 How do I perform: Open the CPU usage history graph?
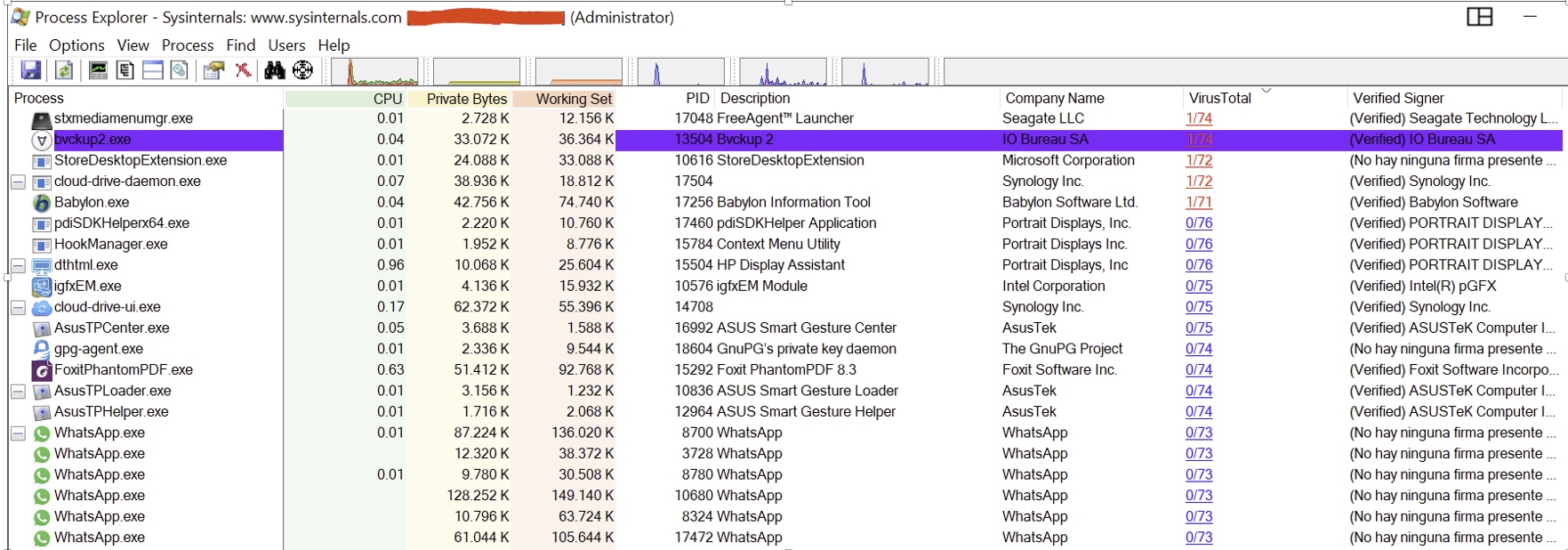374,71
